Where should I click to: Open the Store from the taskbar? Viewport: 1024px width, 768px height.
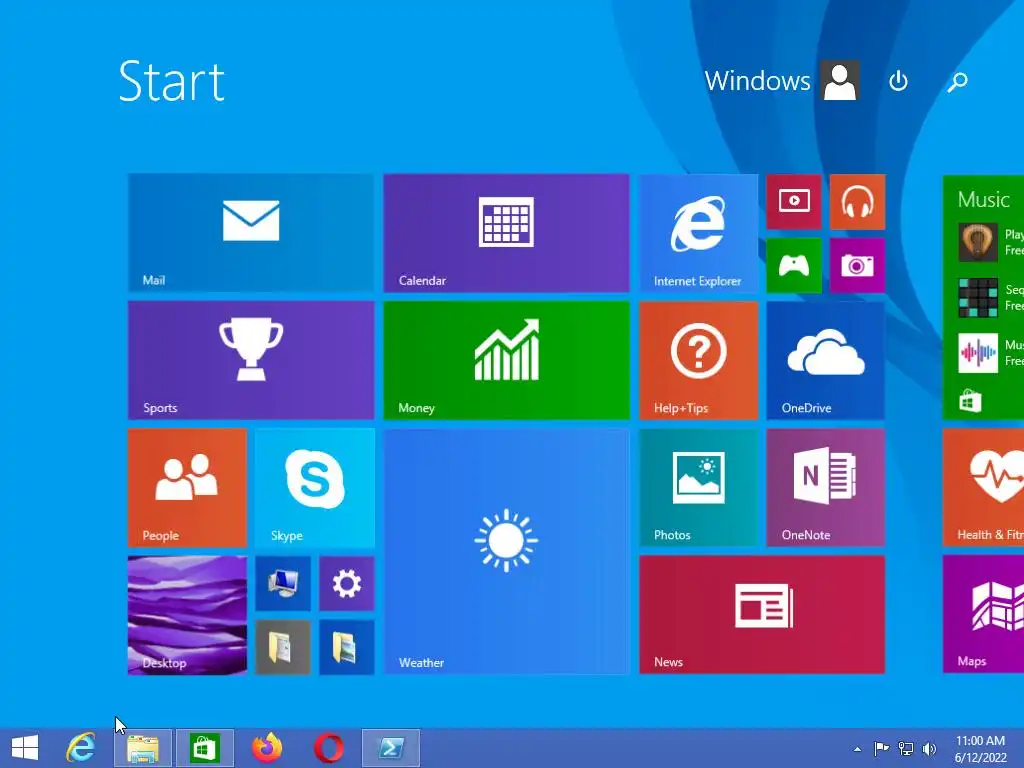pos(204,748)
